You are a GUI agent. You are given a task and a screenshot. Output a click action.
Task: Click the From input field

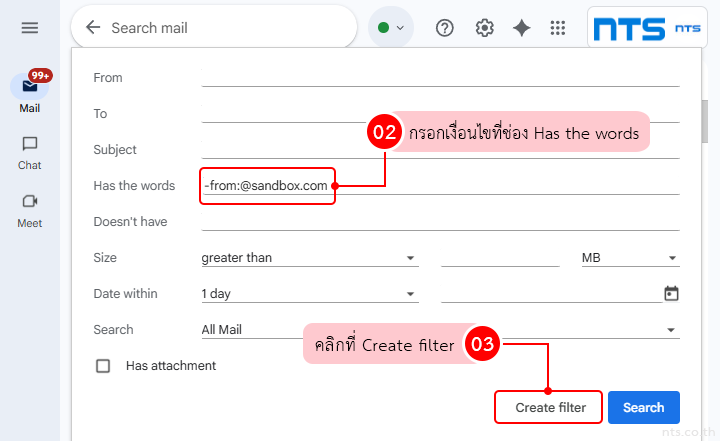click(440, 78)
